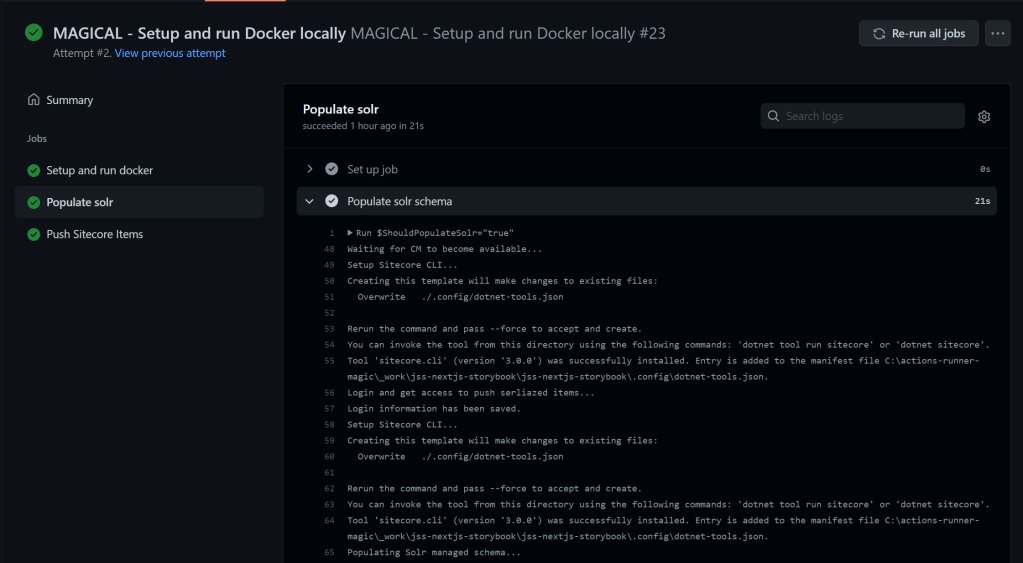The width and height of the screenshot is (1023, 563).
Task: Collapse the Populate solr schema step
Action: (310, 201)
